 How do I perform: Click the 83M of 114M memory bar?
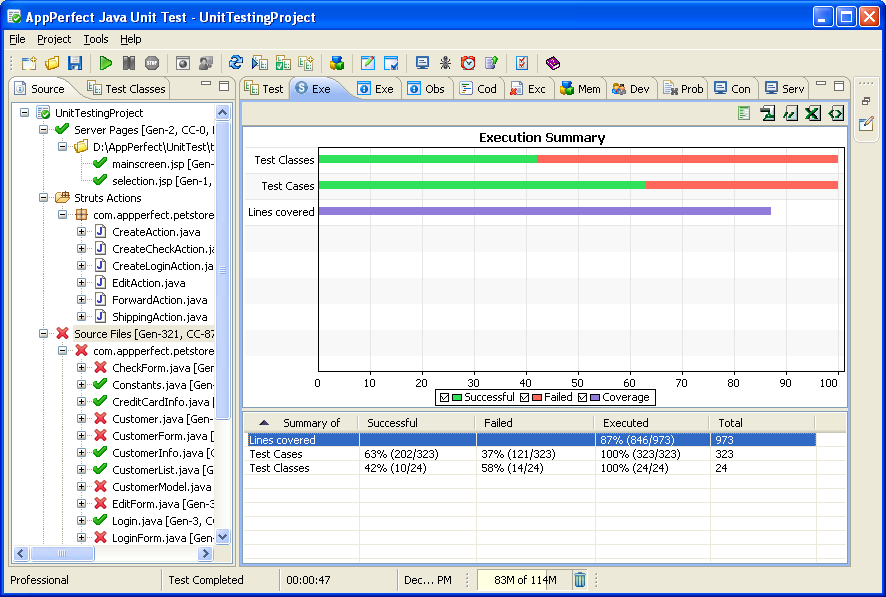coord(524,579)
